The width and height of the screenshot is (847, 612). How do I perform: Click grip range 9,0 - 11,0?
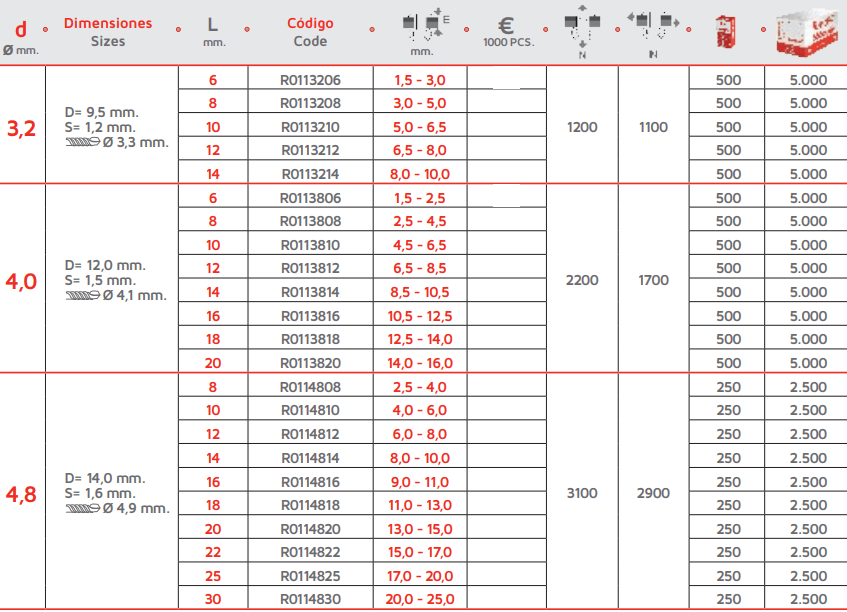click(420, 481)
